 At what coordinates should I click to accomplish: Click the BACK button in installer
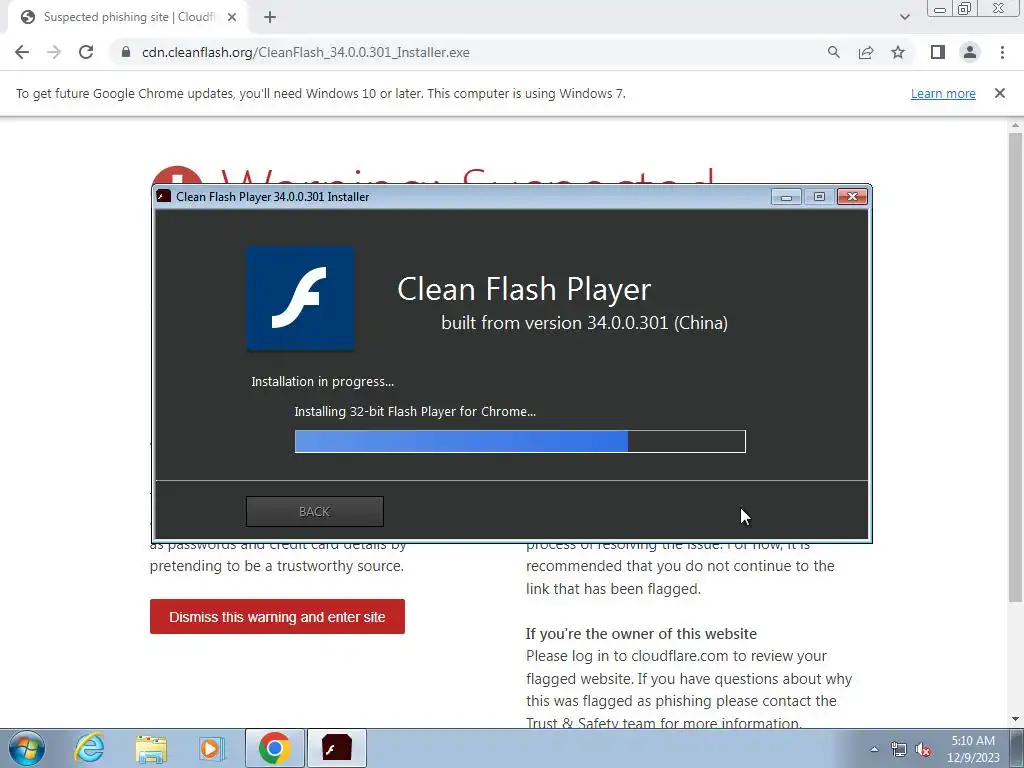click(315, 511)
